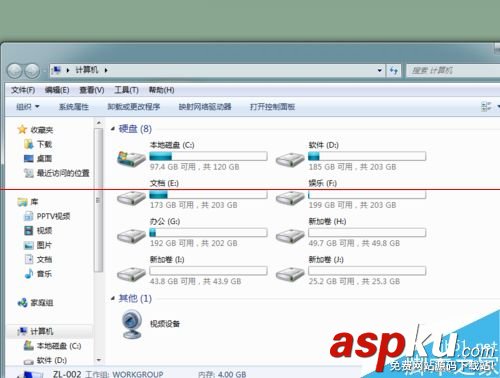Click 映射网络驱动器 in the toolbar

[205, 107]
